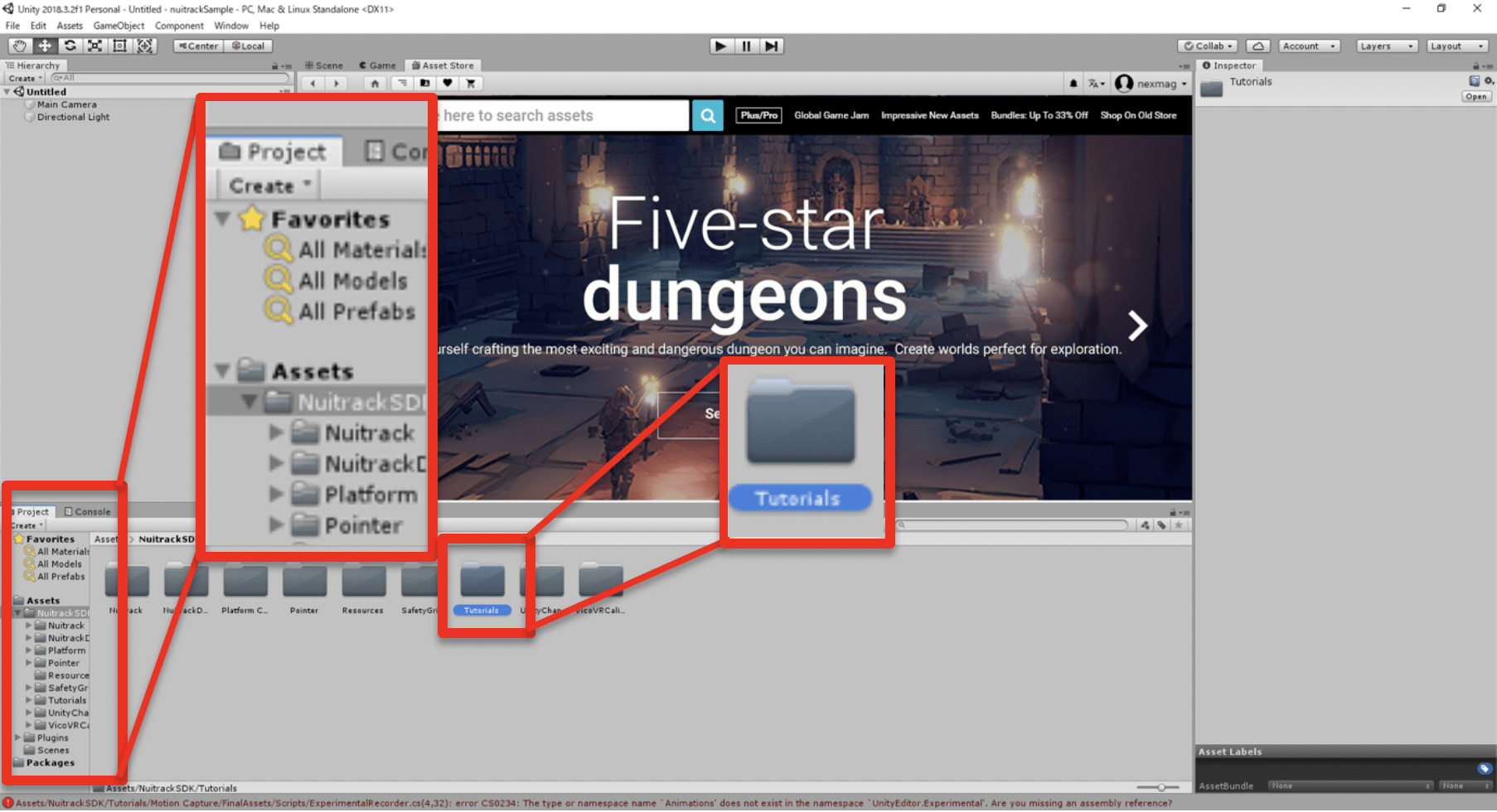
Task: Expand the Plugins folder in the tree
Action: pyautogui.click(x=17, y=737)
